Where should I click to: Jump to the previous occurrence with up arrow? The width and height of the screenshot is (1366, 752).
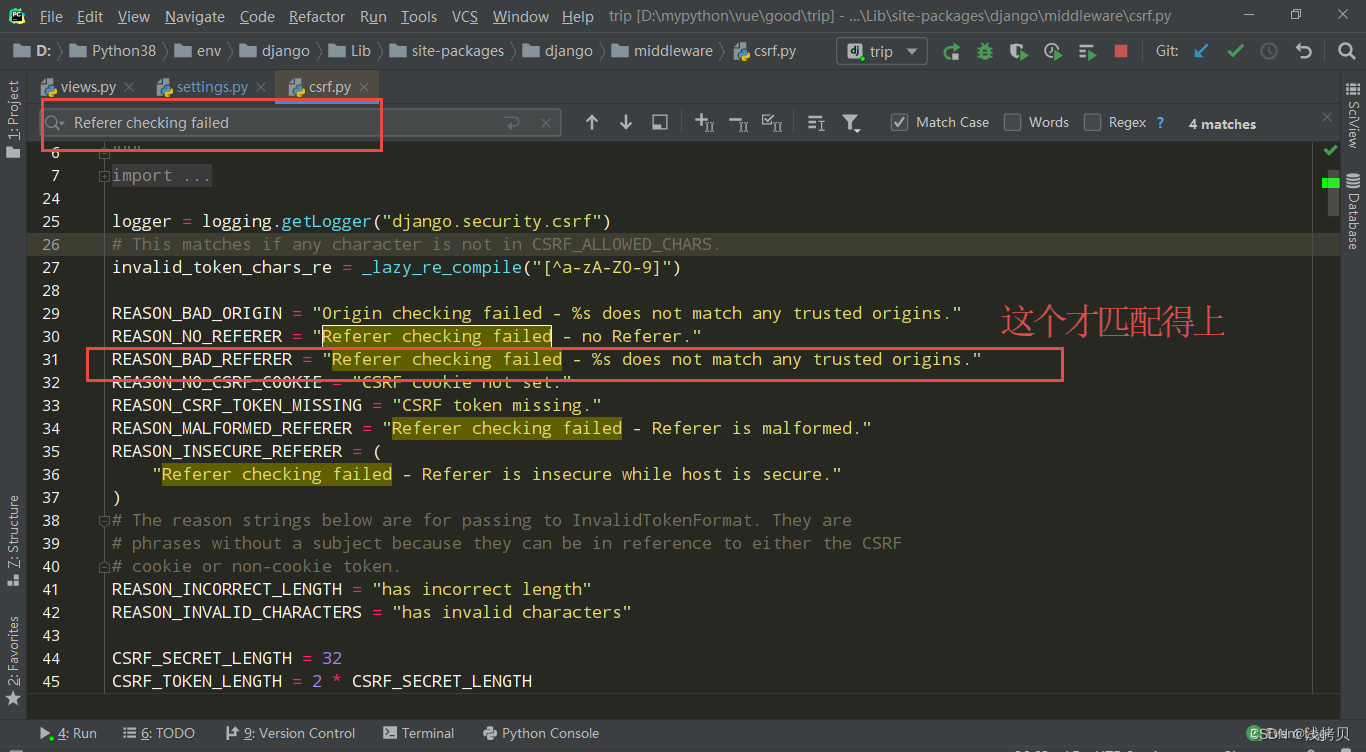592,122
